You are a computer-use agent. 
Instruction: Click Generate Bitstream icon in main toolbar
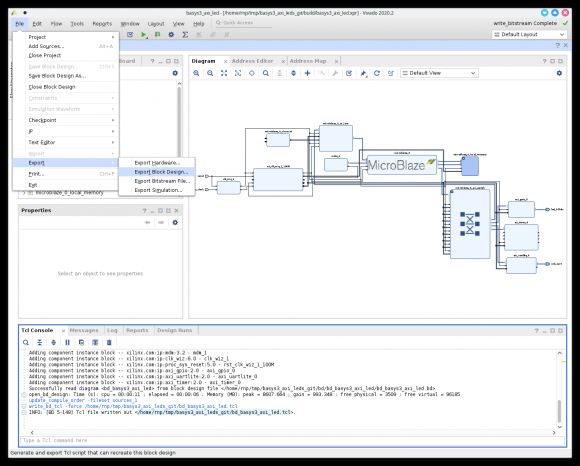[158, 34]
